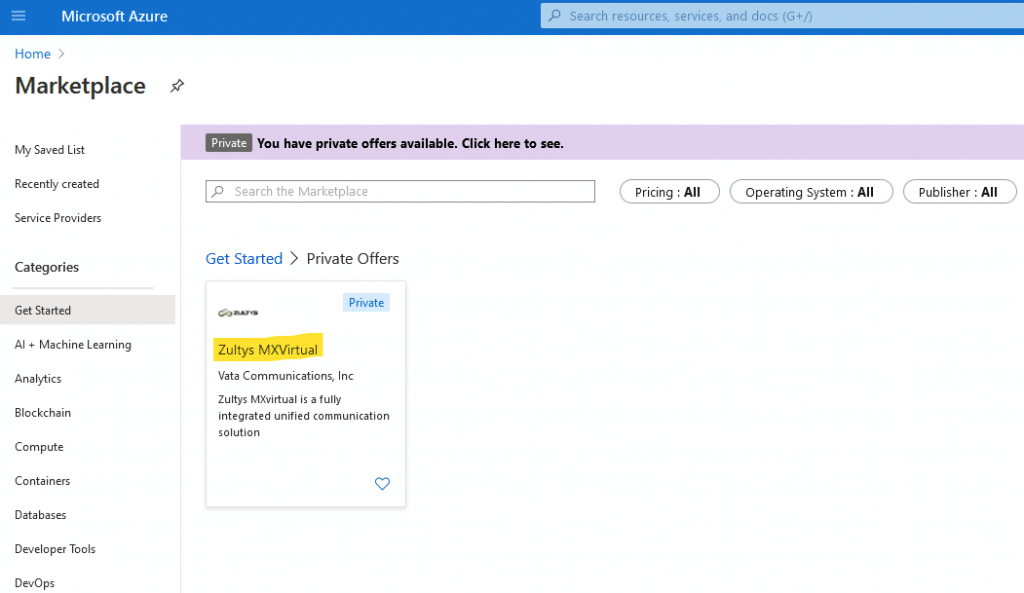Select the Get Started category

click(x=88, y=310)
